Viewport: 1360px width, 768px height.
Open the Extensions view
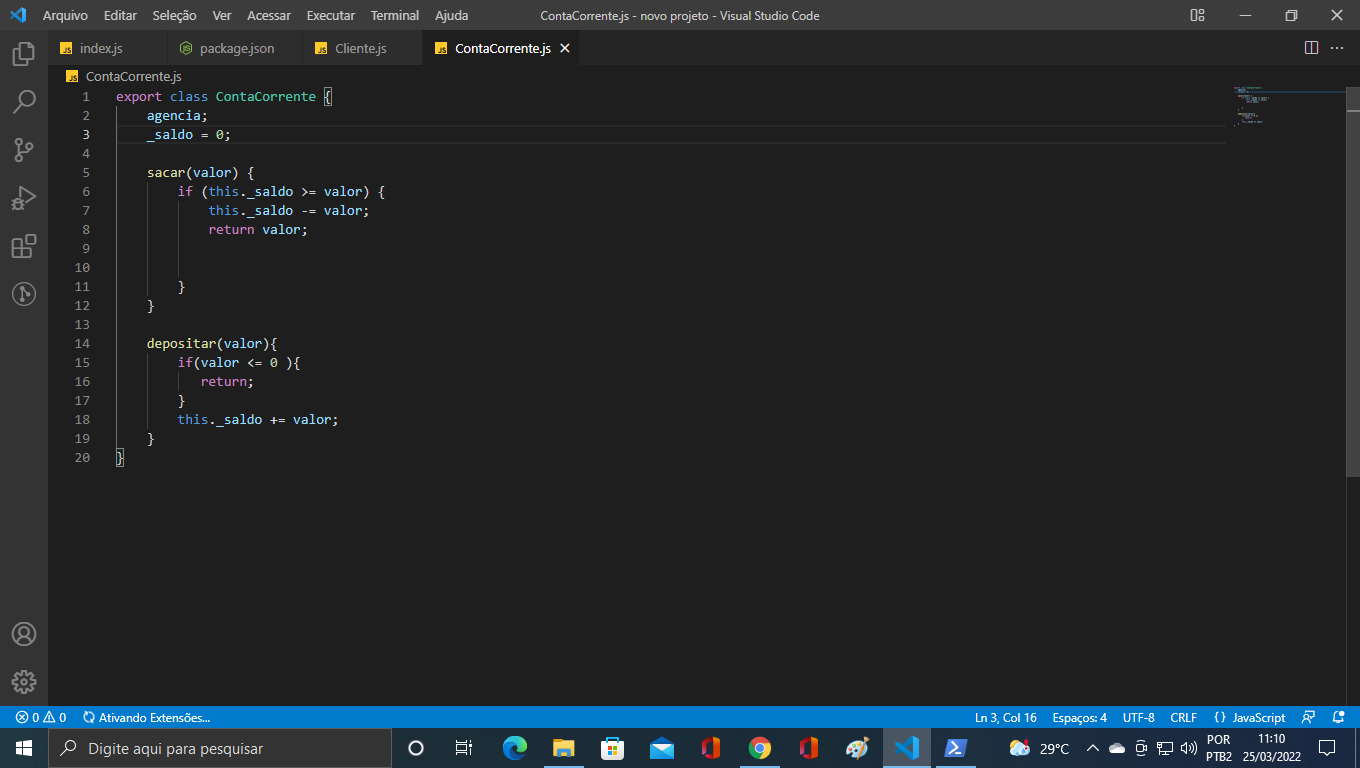point(24,246)
